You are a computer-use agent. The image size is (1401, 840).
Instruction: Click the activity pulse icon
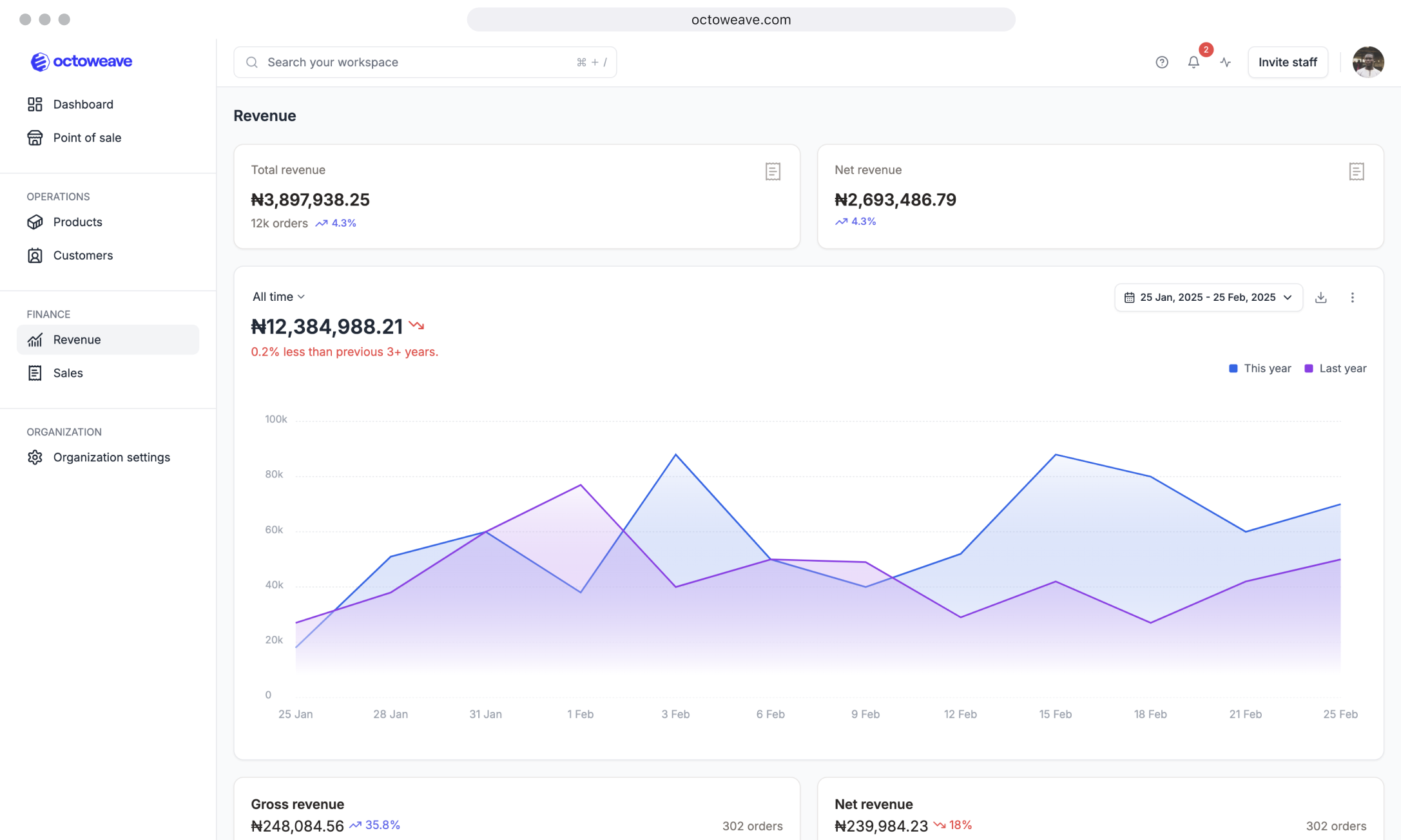point(1225,62)
